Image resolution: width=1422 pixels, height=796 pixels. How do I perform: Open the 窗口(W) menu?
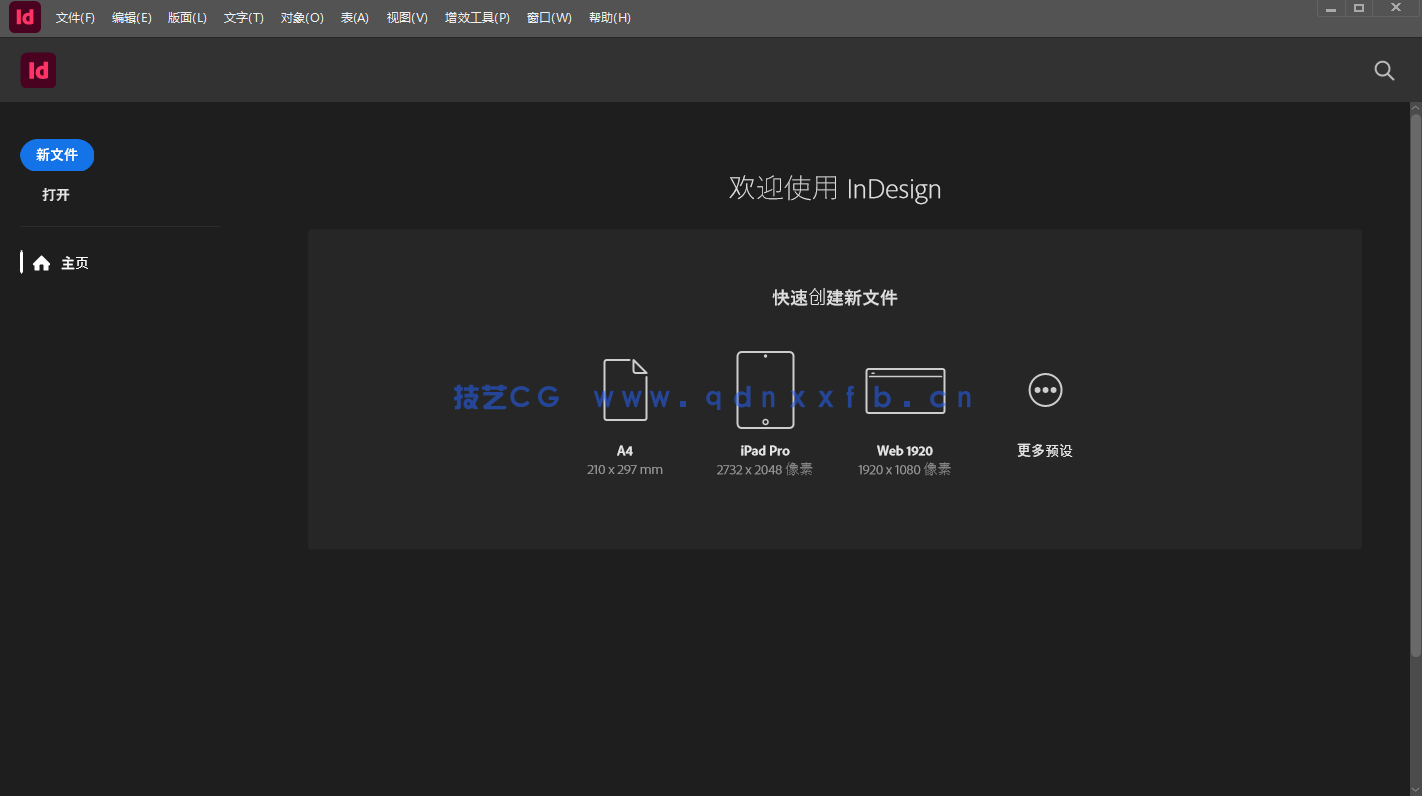(548, 17)
